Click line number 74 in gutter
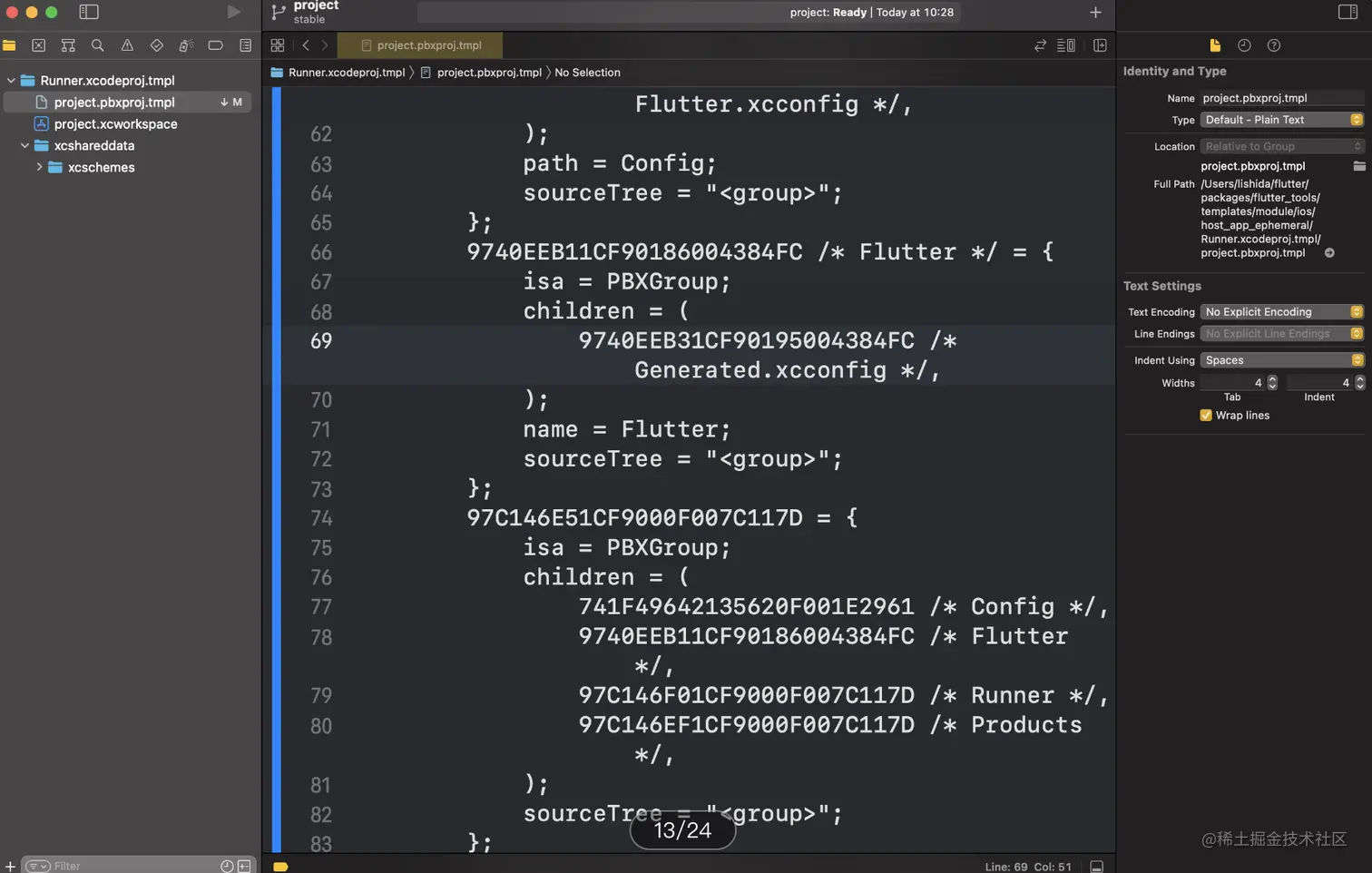This screenshot has height=873, width=1372. (321, 518)
